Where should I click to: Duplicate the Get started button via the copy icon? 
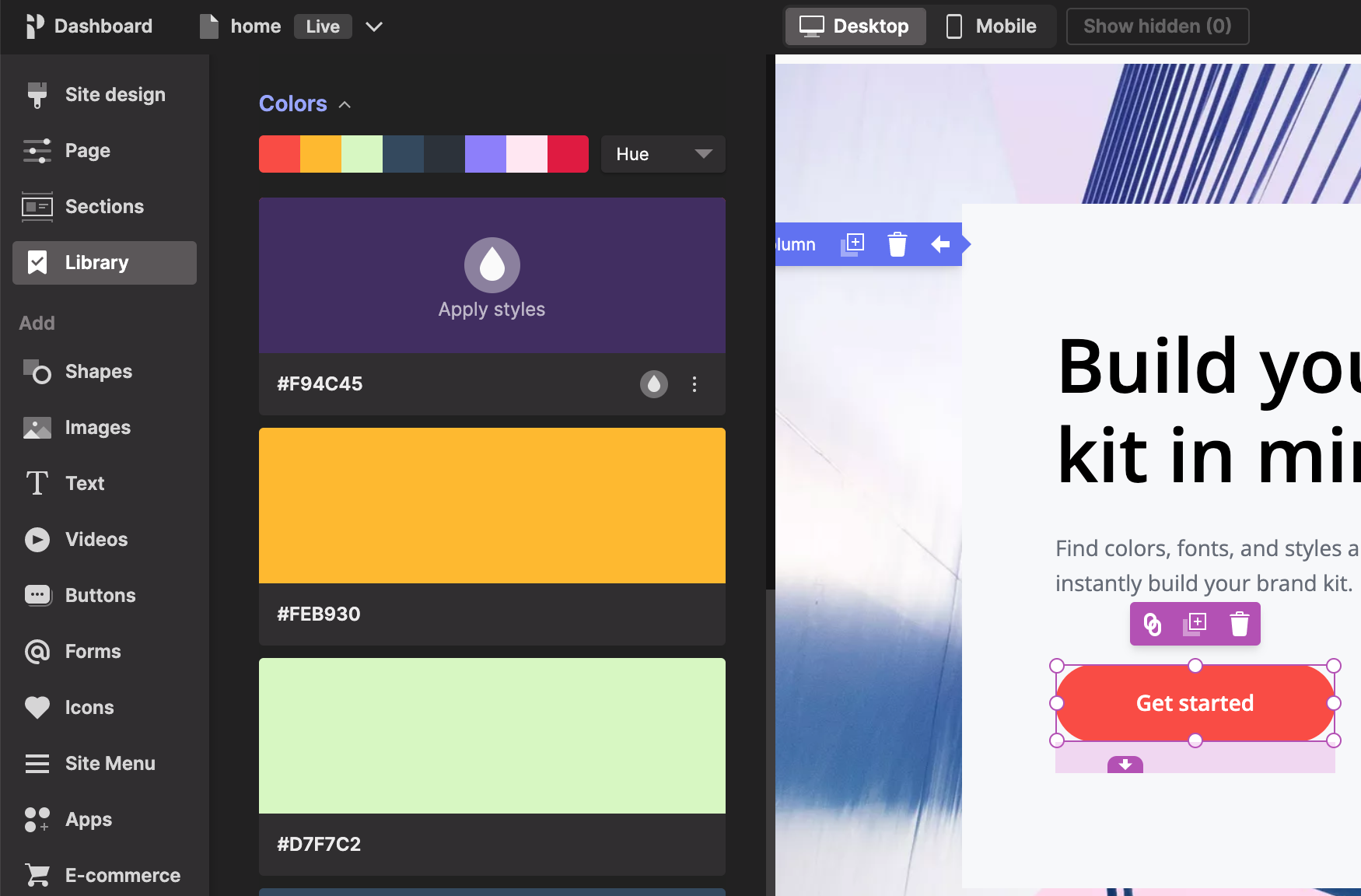tap(1195, 624)
